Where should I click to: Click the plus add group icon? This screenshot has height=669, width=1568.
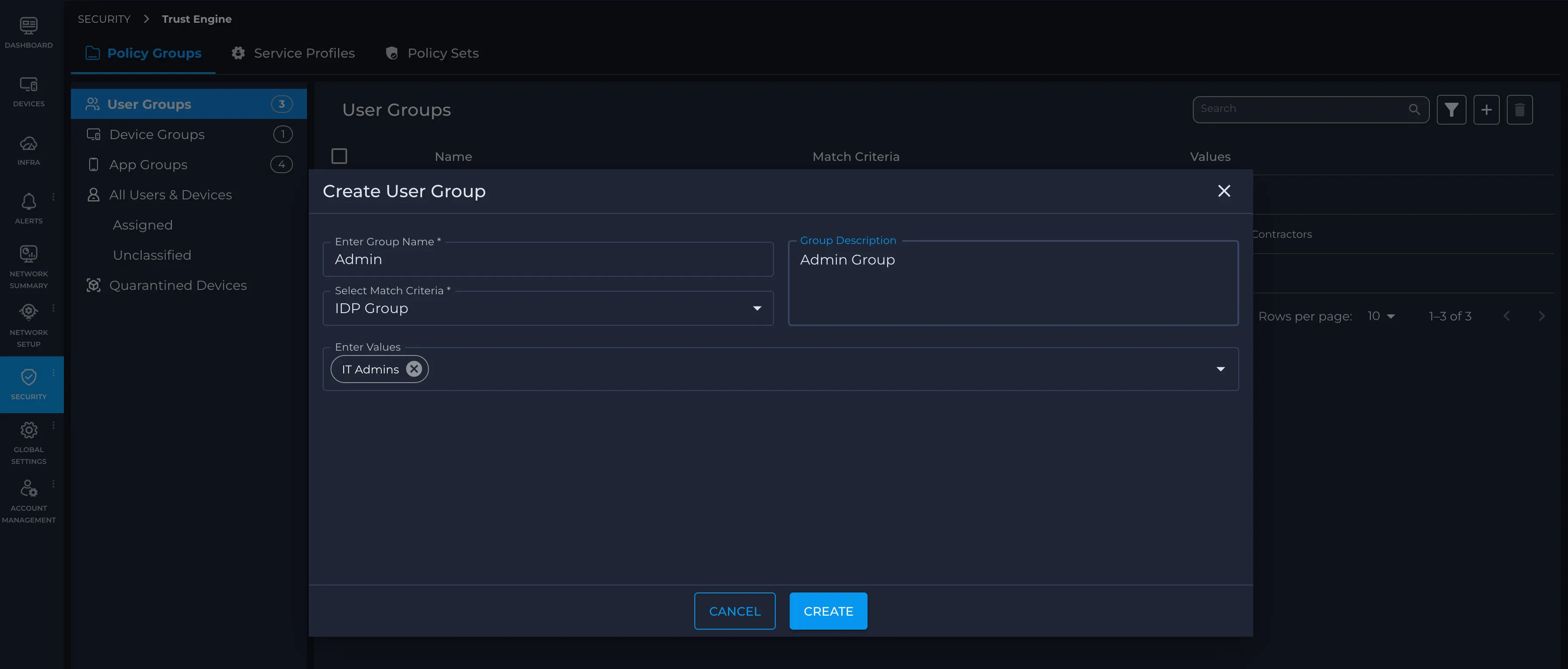pos(1486,110)
